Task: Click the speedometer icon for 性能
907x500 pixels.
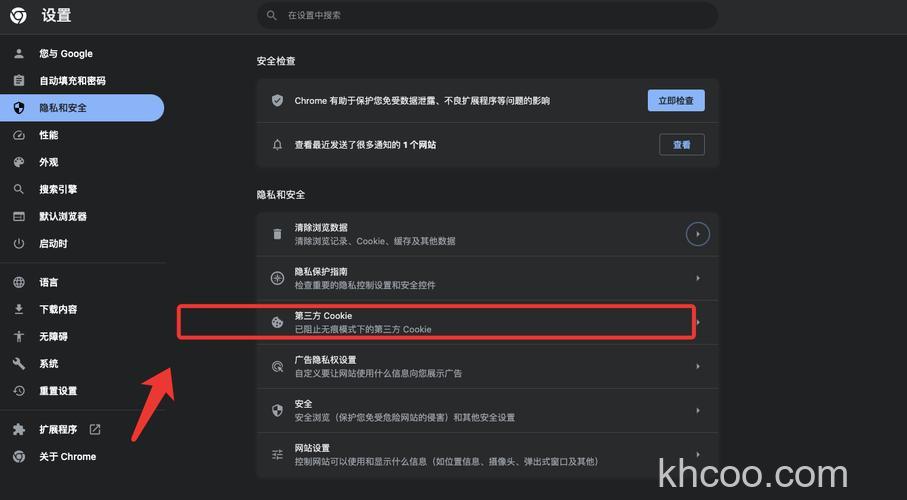Action: click(x=19, y=135)
